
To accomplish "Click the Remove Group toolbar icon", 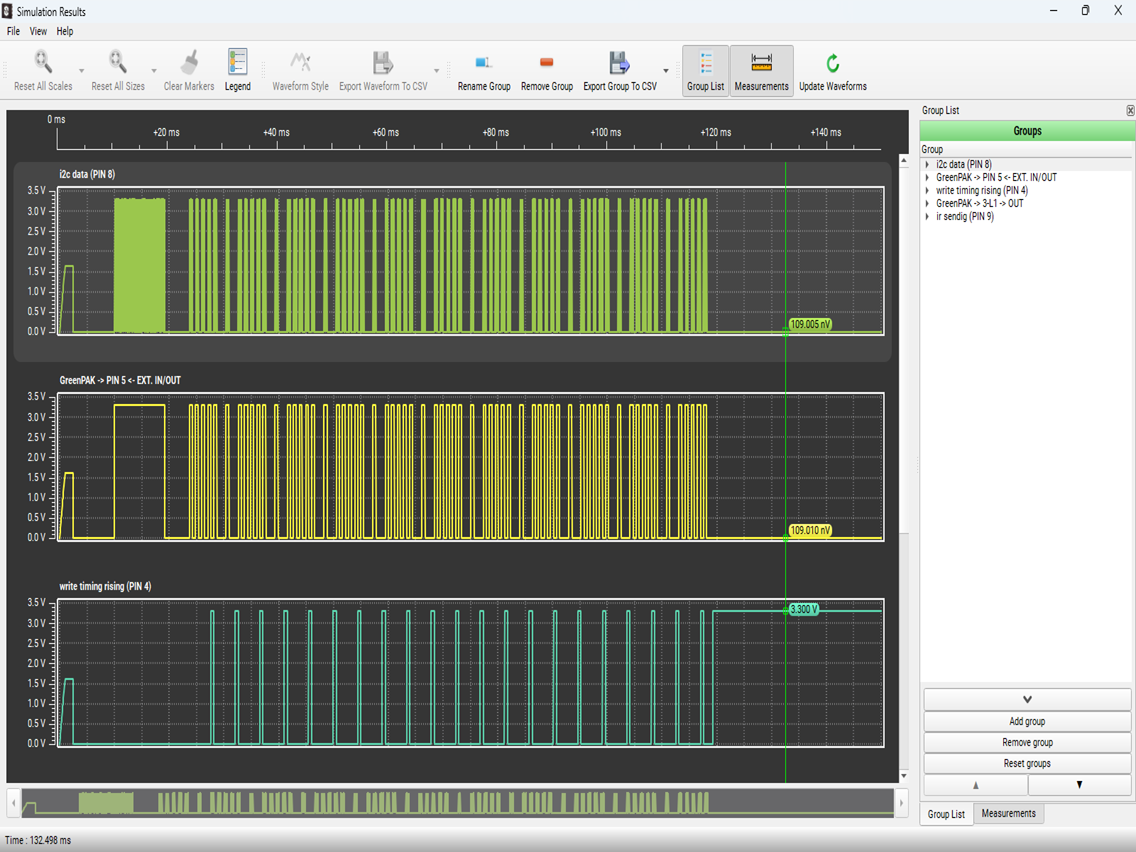I will [x=547, y=64].
